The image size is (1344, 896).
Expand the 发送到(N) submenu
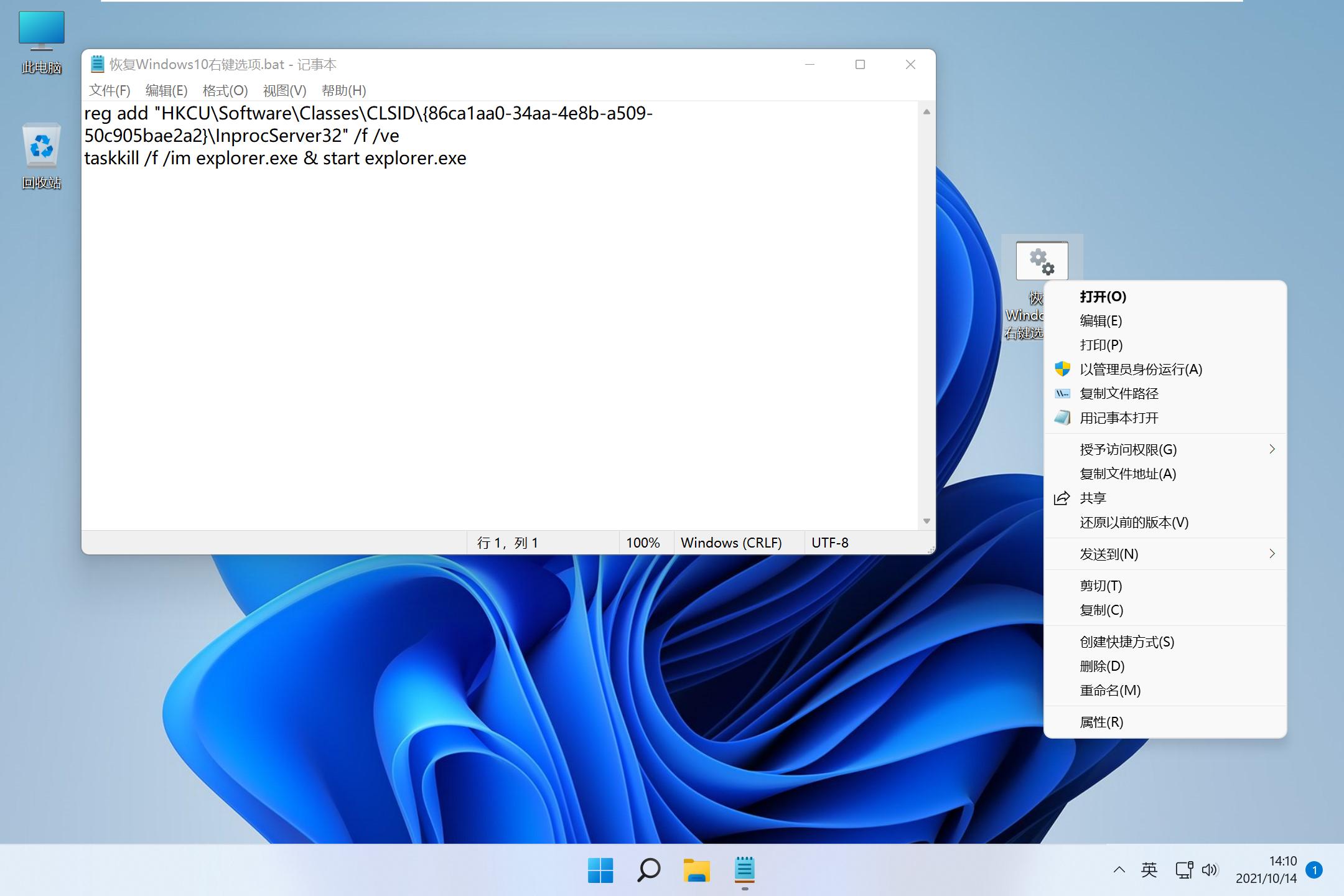(1109, 554)
